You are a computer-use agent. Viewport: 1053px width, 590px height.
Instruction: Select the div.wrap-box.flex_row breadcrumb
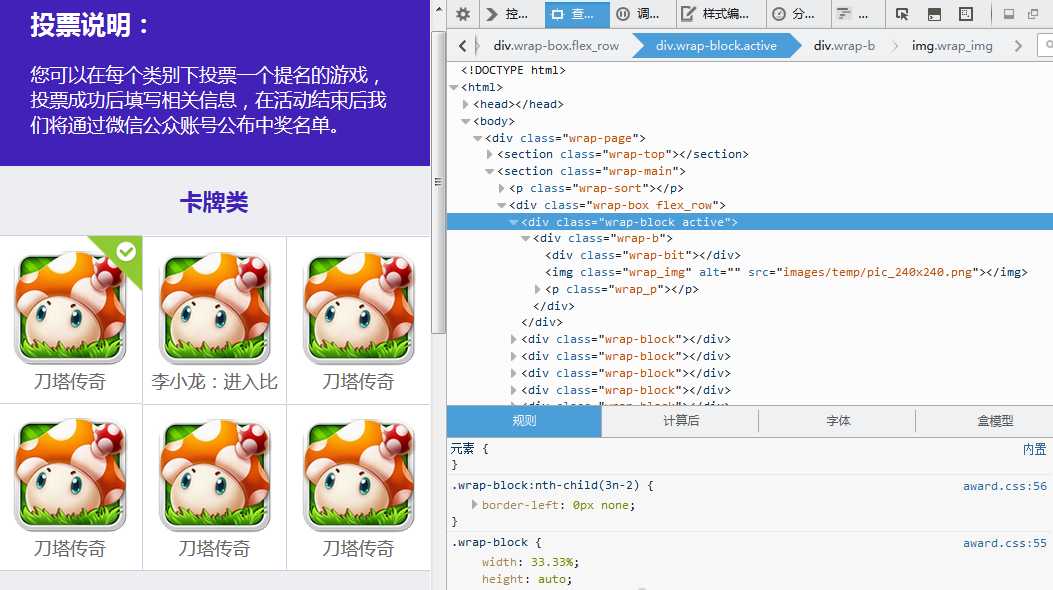pos(556,46)
